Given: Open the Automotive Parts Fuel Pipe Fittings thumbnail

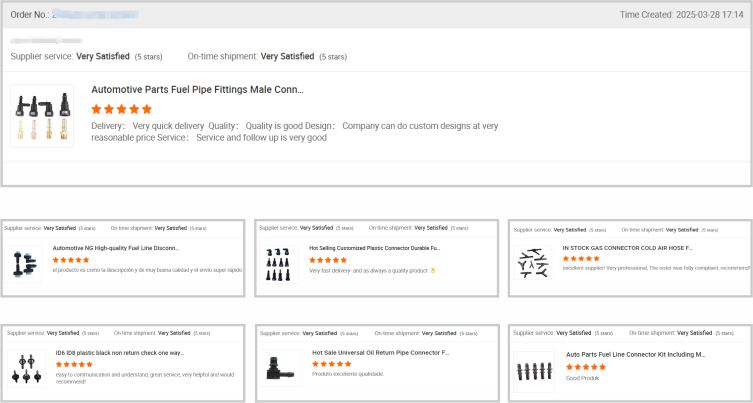Looking at the screenshot, I should 42,116.
